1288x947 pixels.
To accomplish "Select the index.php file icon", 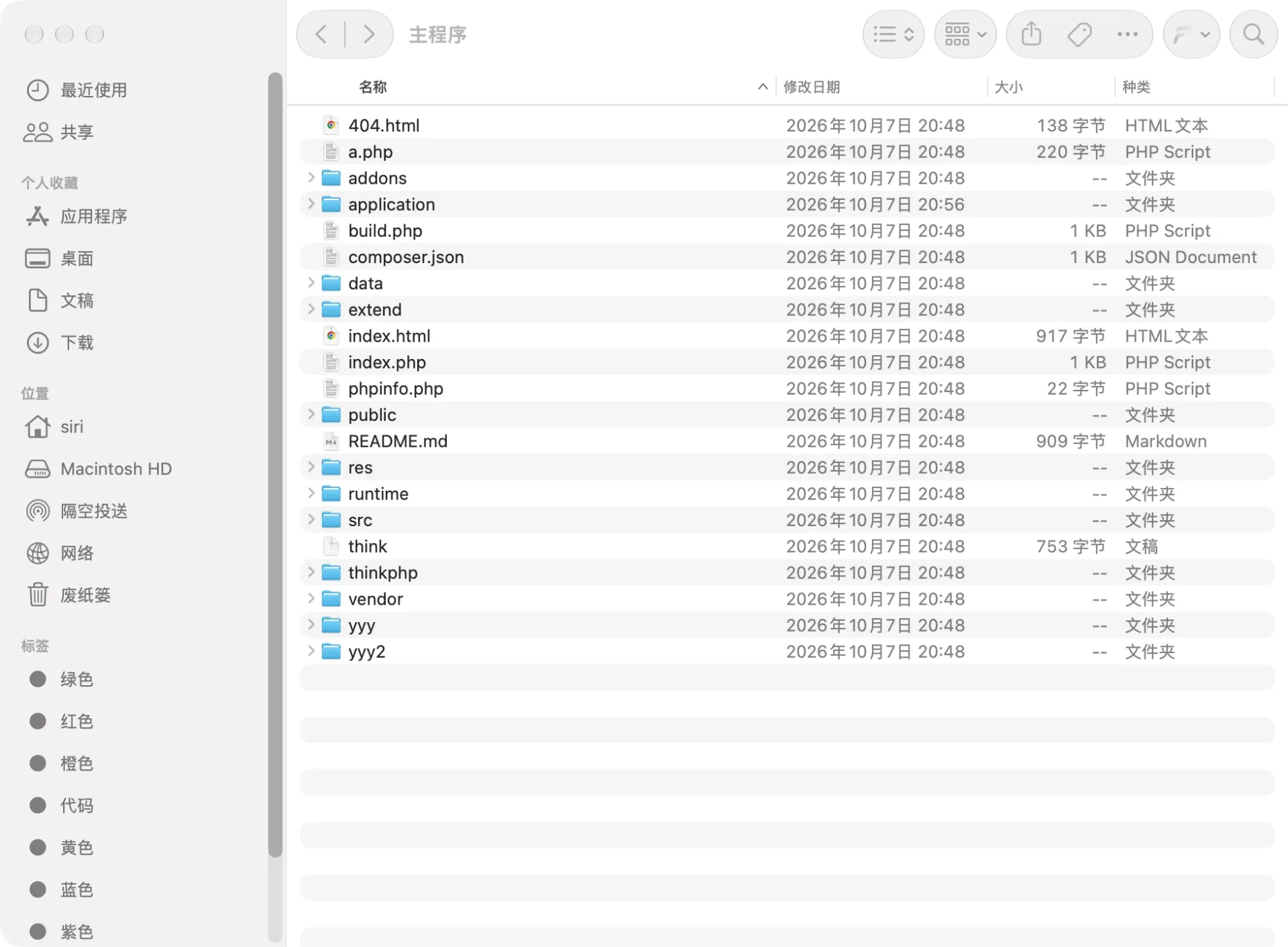I will click(x=331, y=362).
